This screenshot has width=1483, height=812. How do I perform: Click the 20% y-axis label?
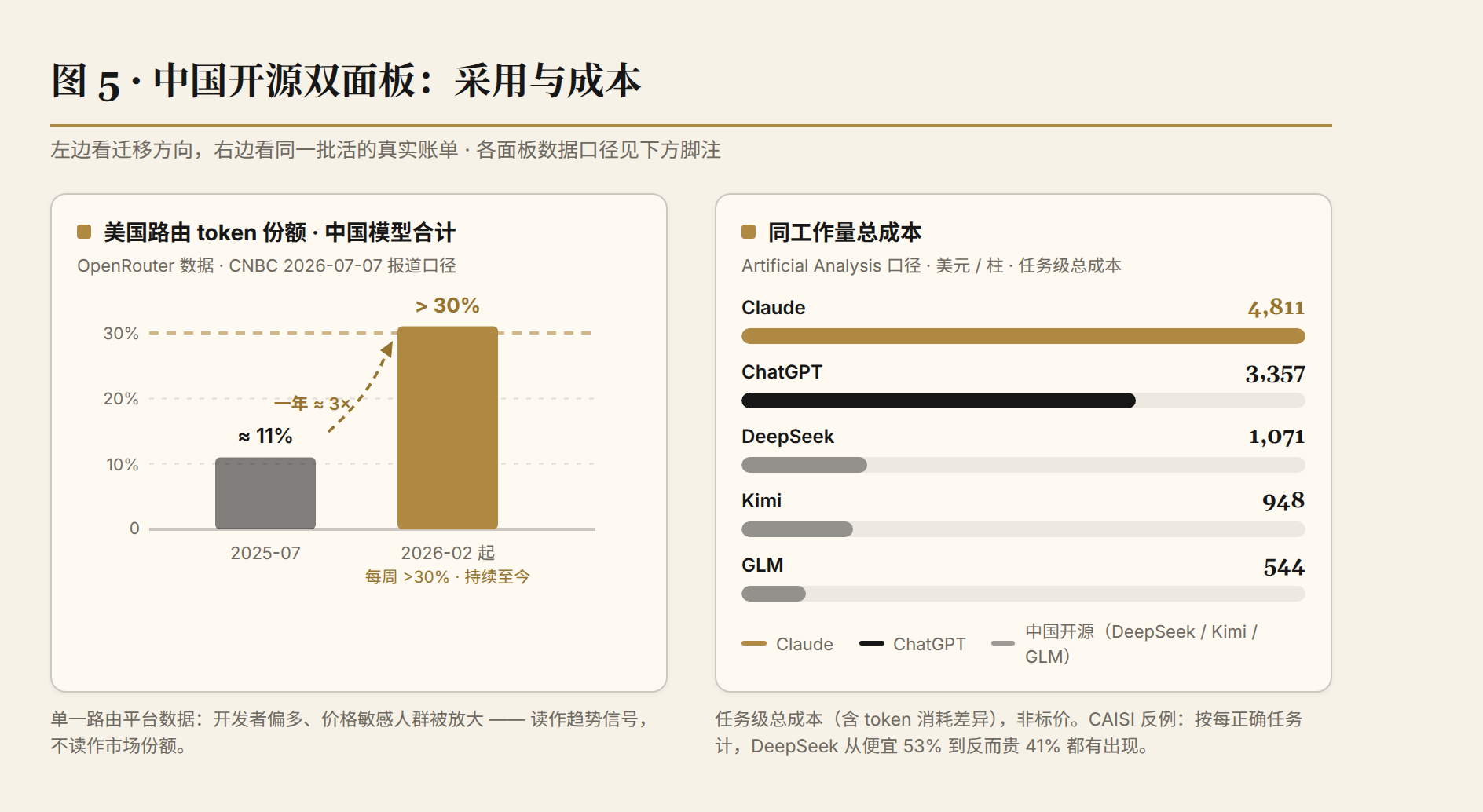click(x=121, y=398)
